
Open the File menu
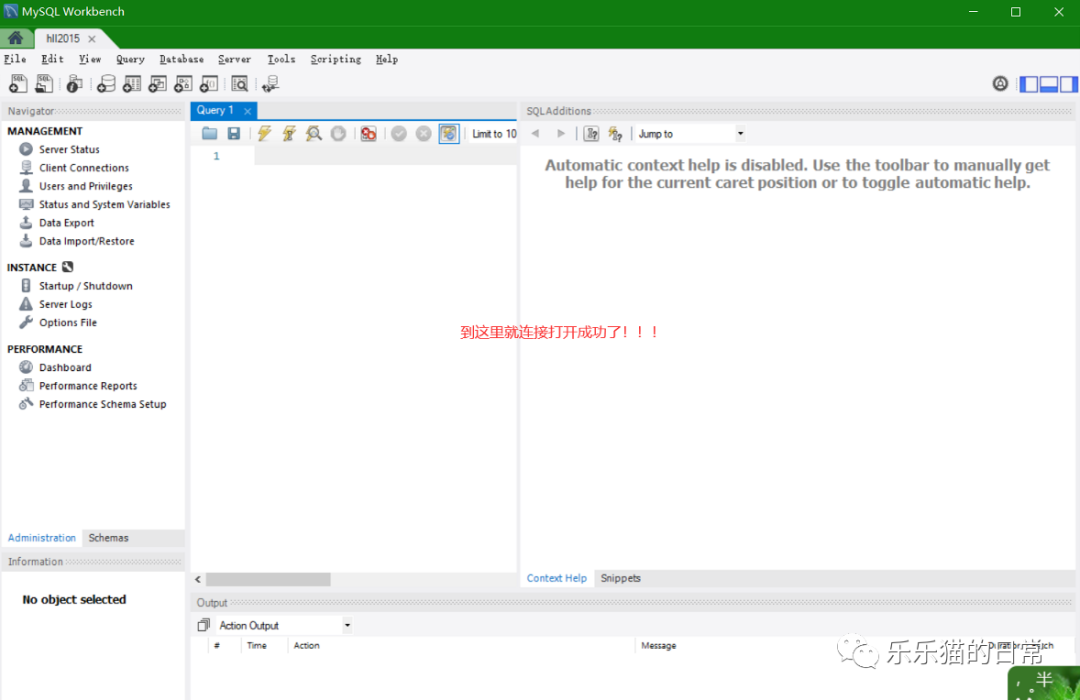click(15, 59)
